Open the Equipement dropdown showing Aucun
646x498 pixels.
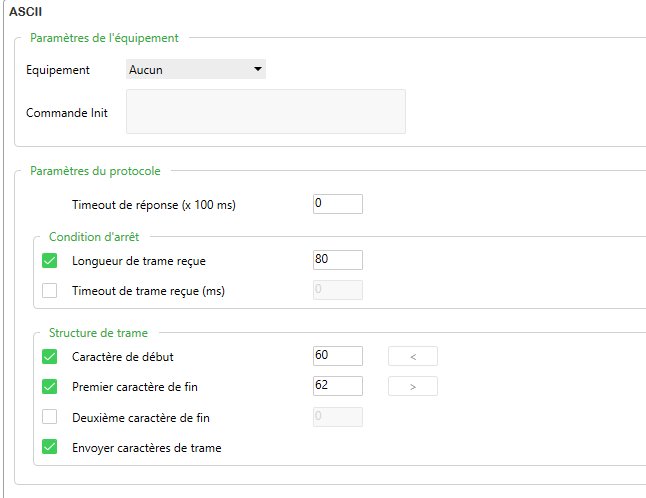(x=196, y=70)
